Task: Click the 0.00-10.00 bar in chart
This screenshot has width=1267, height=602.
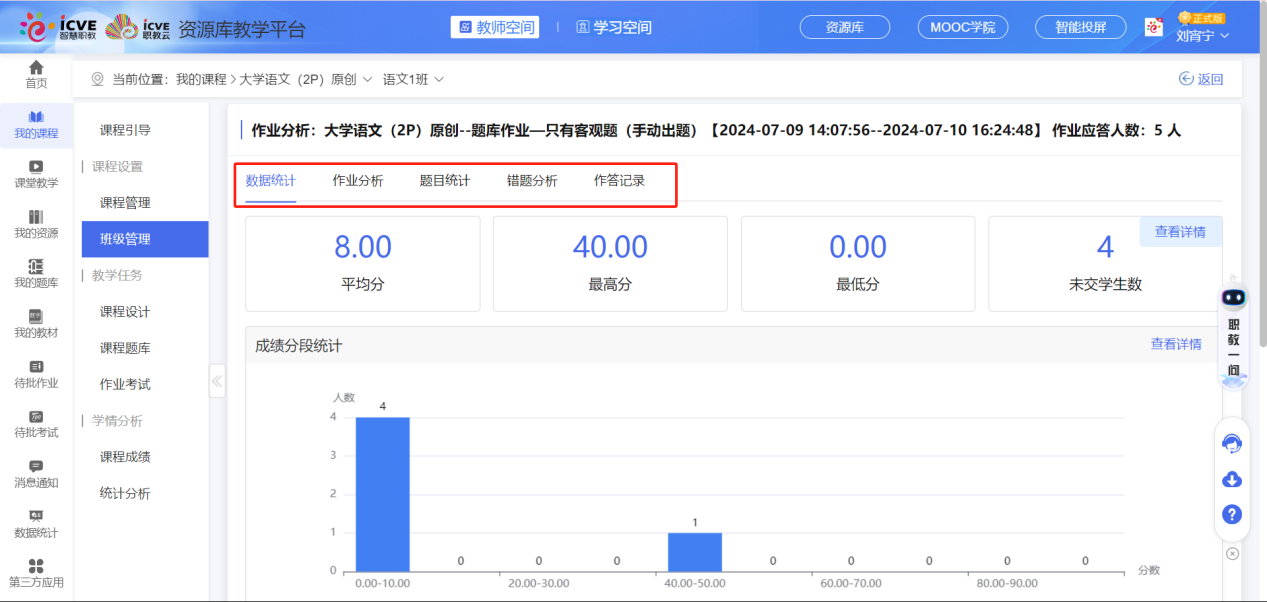Action: coord(382,493)
